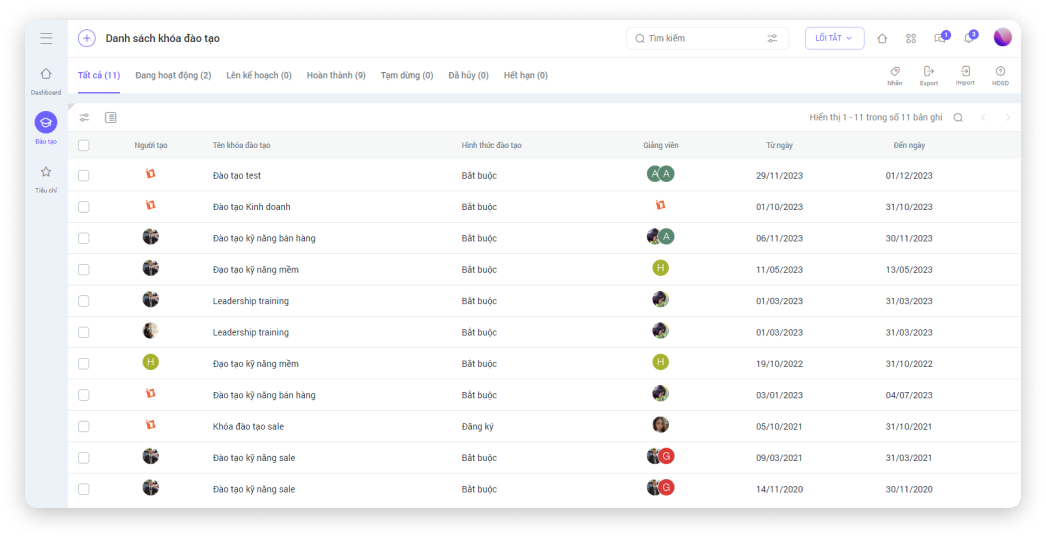Tick the select-all checkbox in table header

pyautogui.click(x=84, y=145)
